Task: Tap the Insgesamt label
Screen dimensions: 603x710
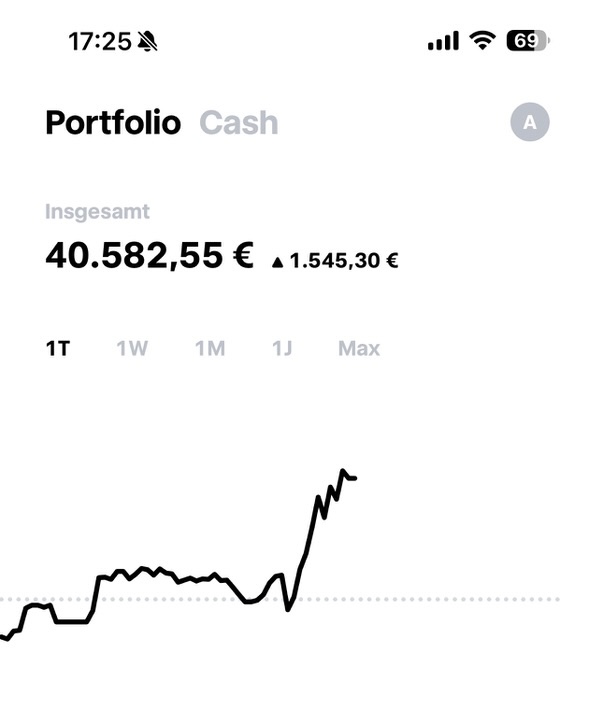Action: [x=97, y=212]
